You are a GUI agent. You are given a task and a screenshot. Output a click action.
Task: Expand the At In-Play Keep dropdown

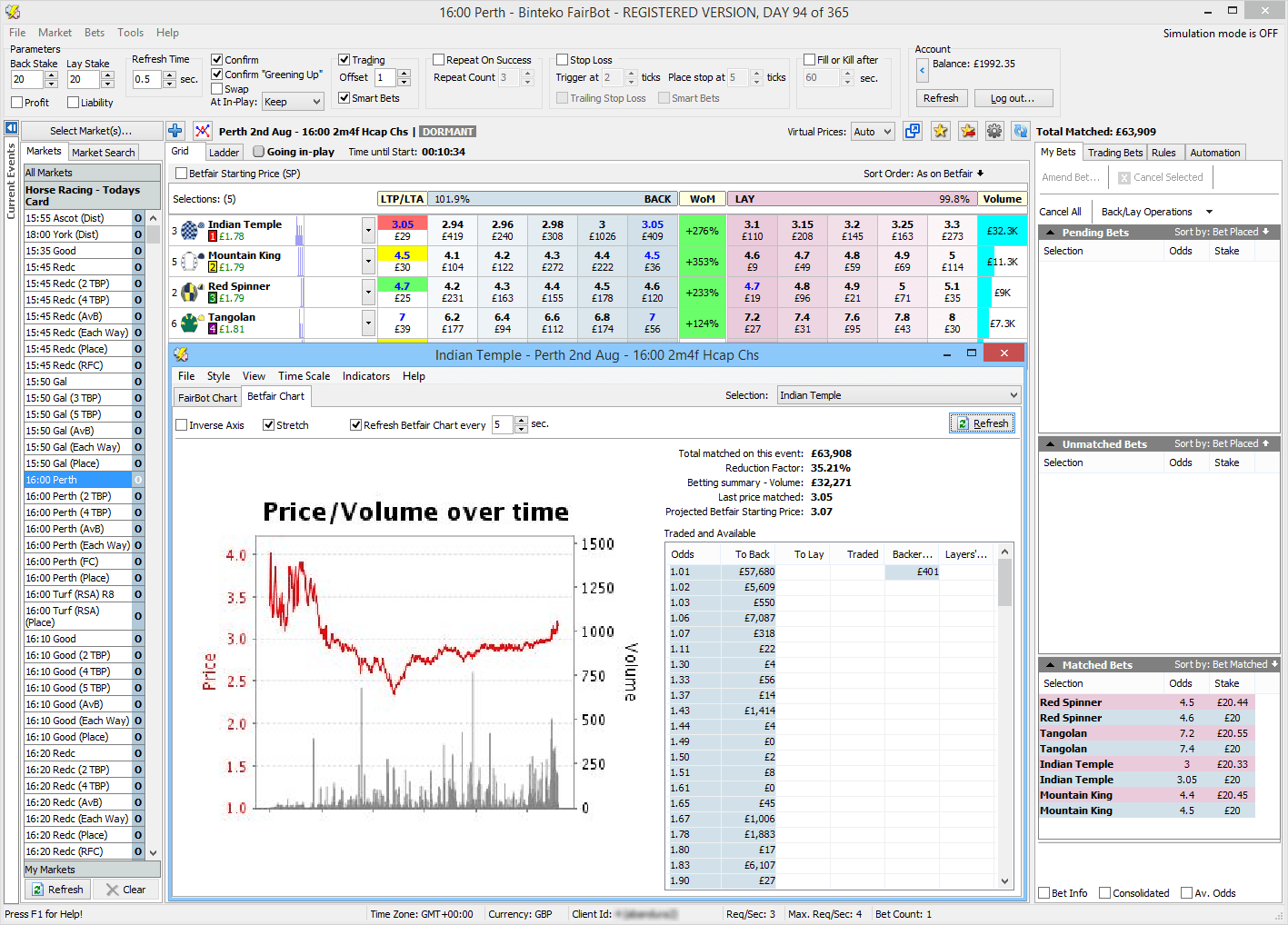tap(293, 101)
